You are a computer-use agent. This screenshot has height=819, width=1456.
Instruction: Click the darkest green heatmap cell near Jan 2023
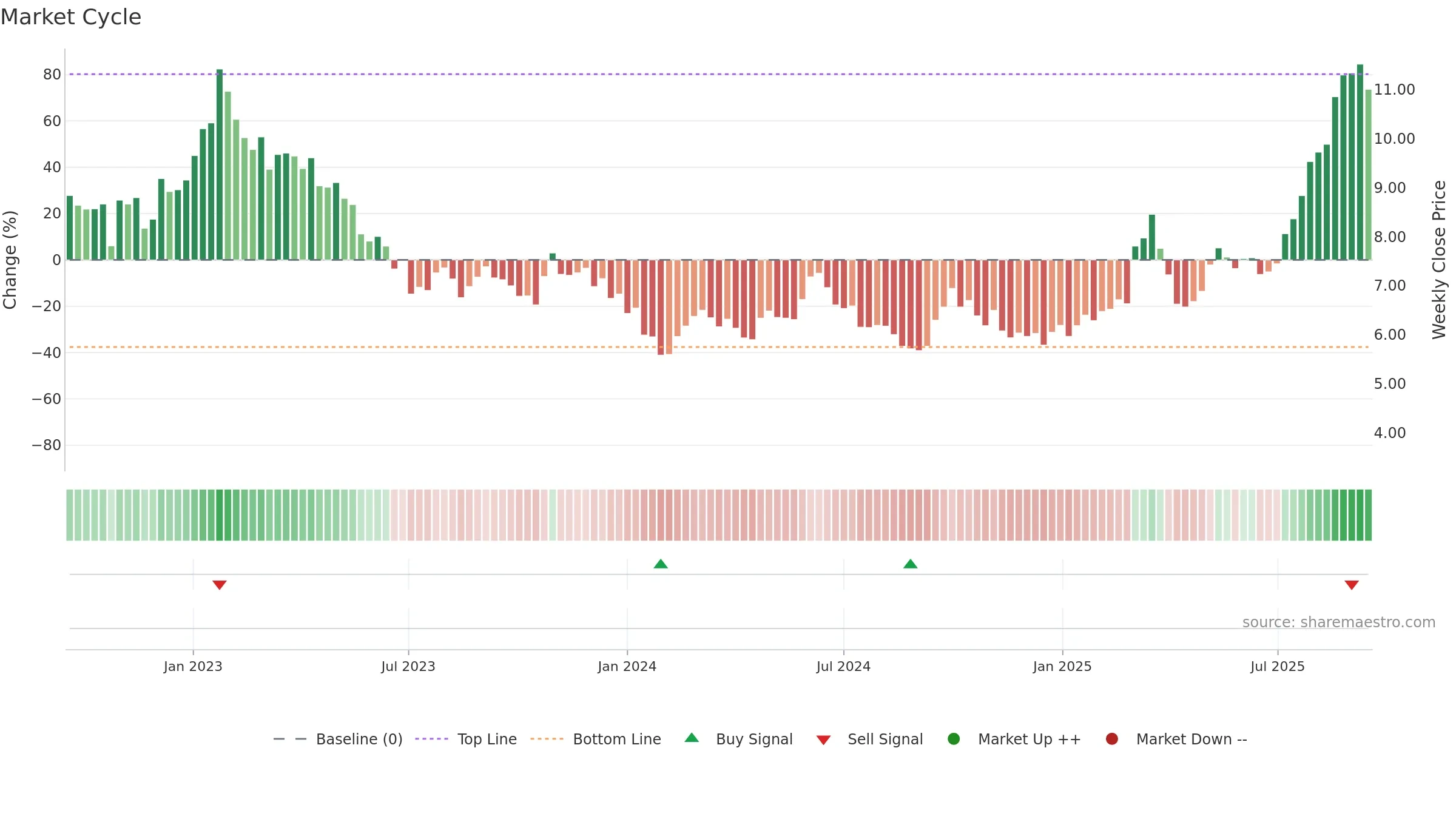coord(220,515)
